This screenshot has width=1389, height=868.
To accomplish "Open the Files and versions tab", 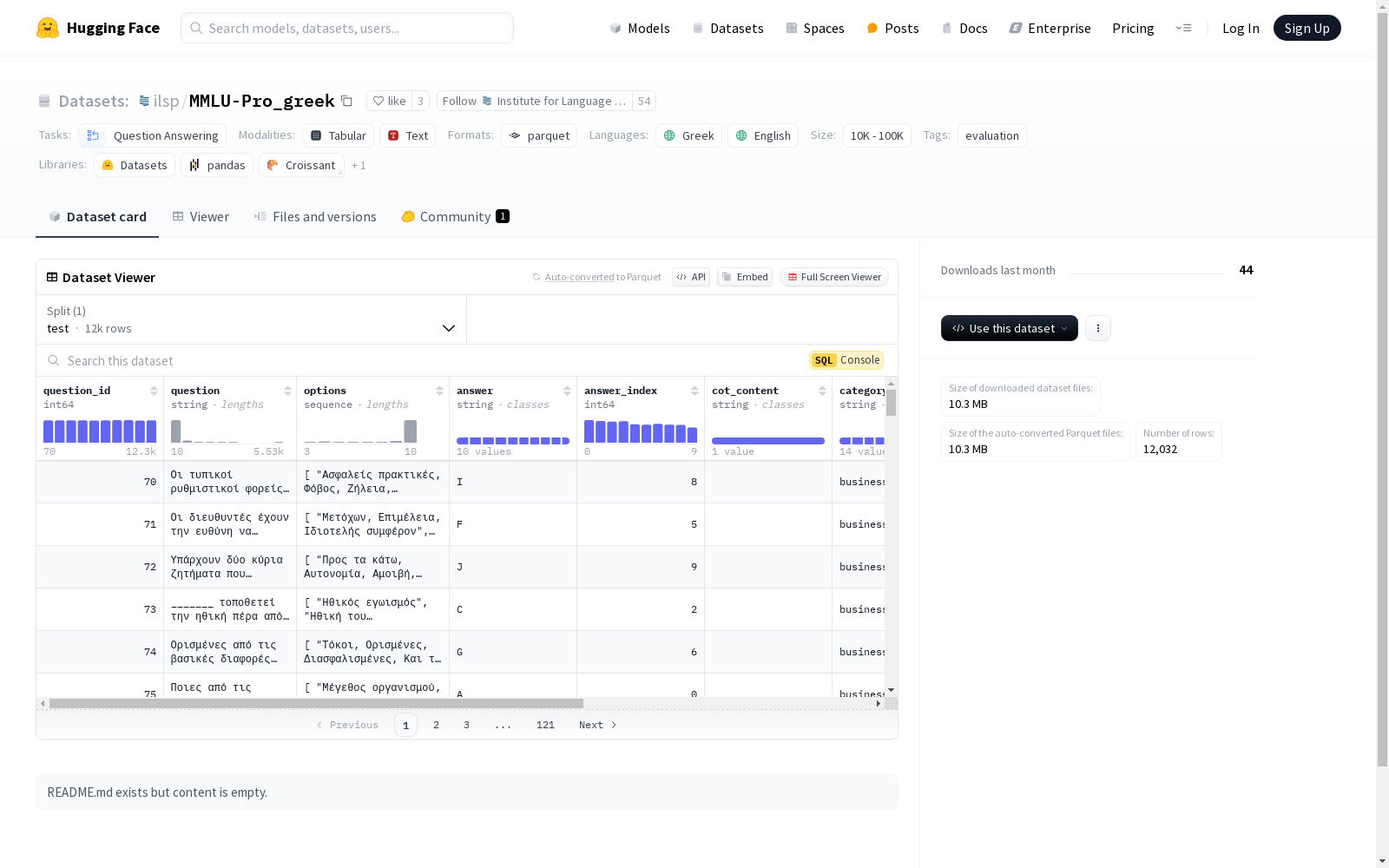I will pyautogui.click(x=315, y=217).
